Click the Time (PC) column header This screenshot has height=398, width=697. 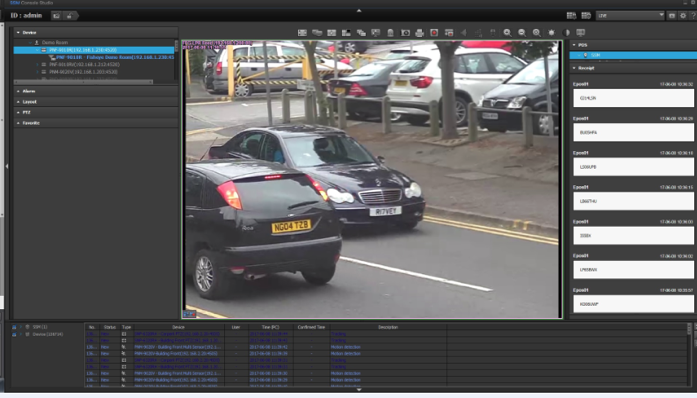pyautogui.click(x=270, y=327)
